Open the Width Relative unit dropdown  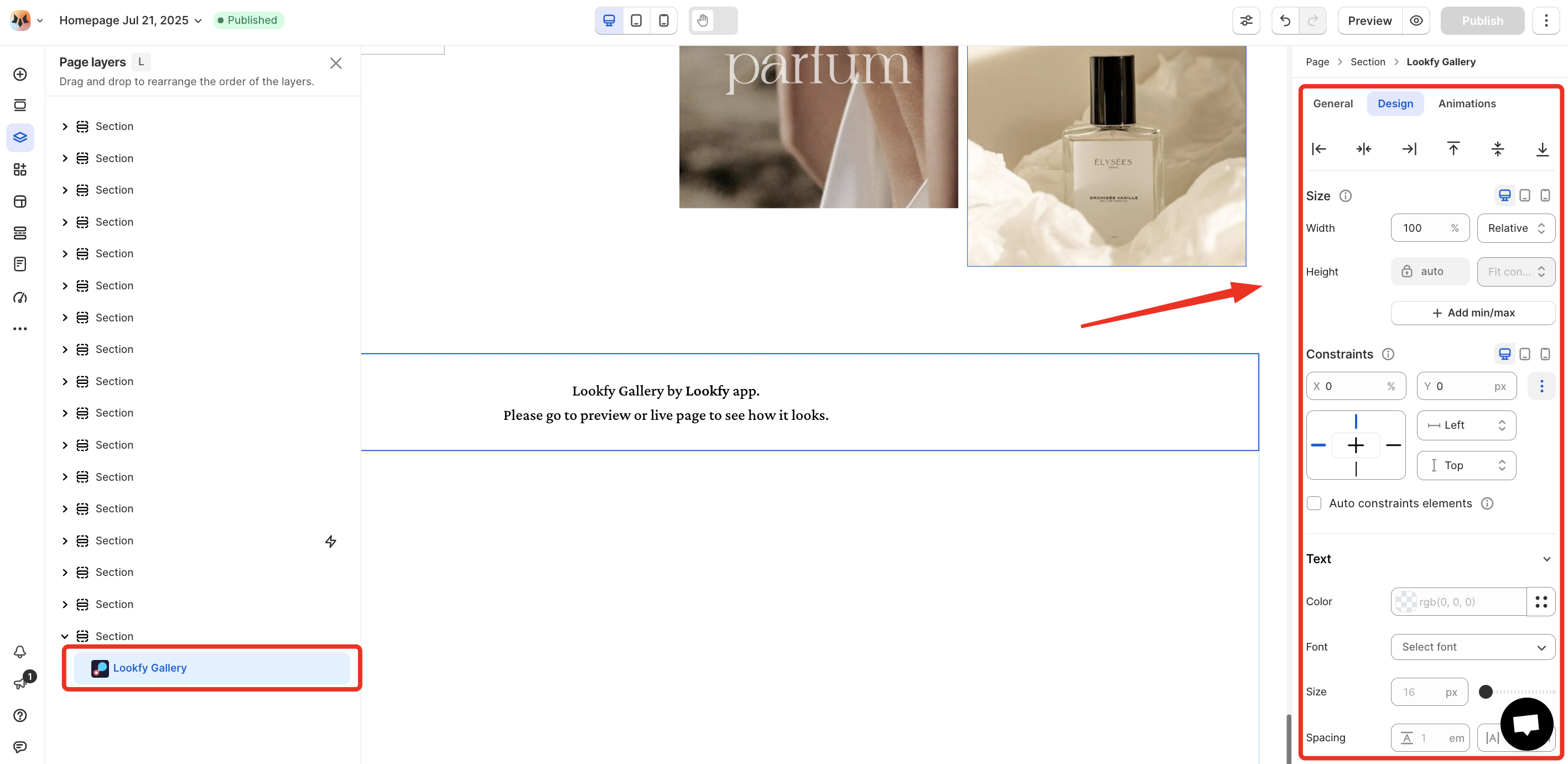pyautogui.click(x=1515, y=228)
